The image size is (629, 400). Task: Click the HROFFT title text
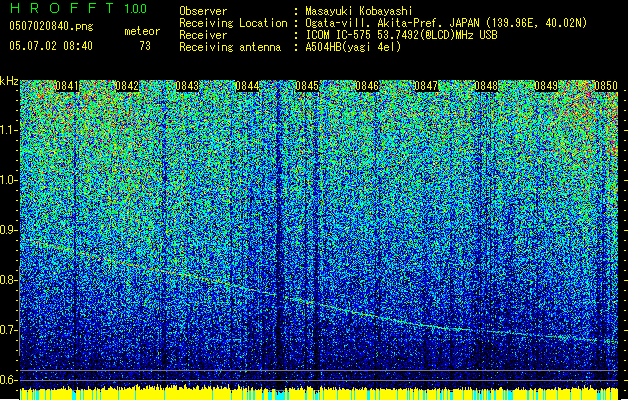tap(58, 8)
